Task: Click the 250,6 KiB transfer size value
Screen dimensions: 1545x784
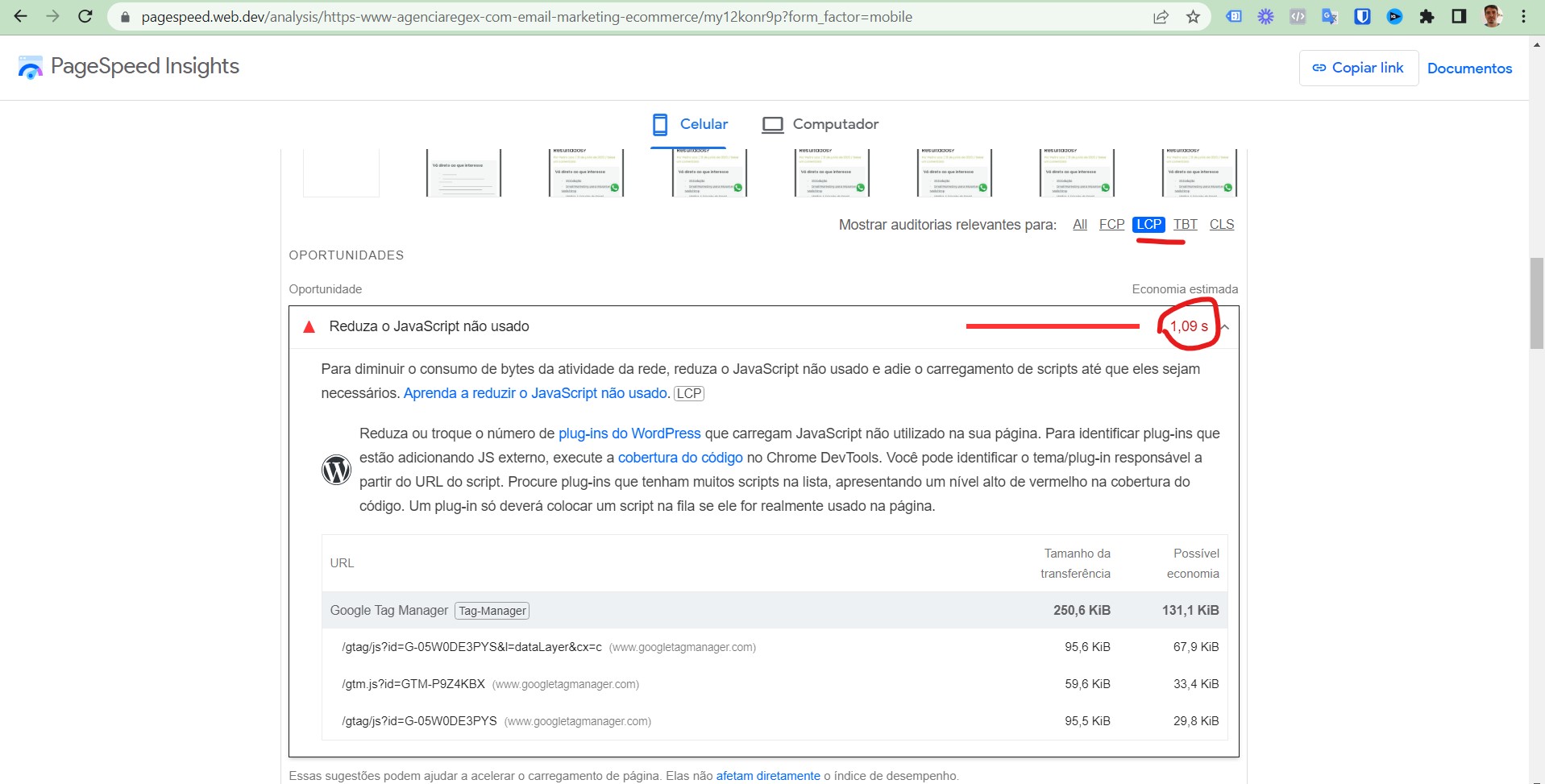Action: coord(1082,611)
